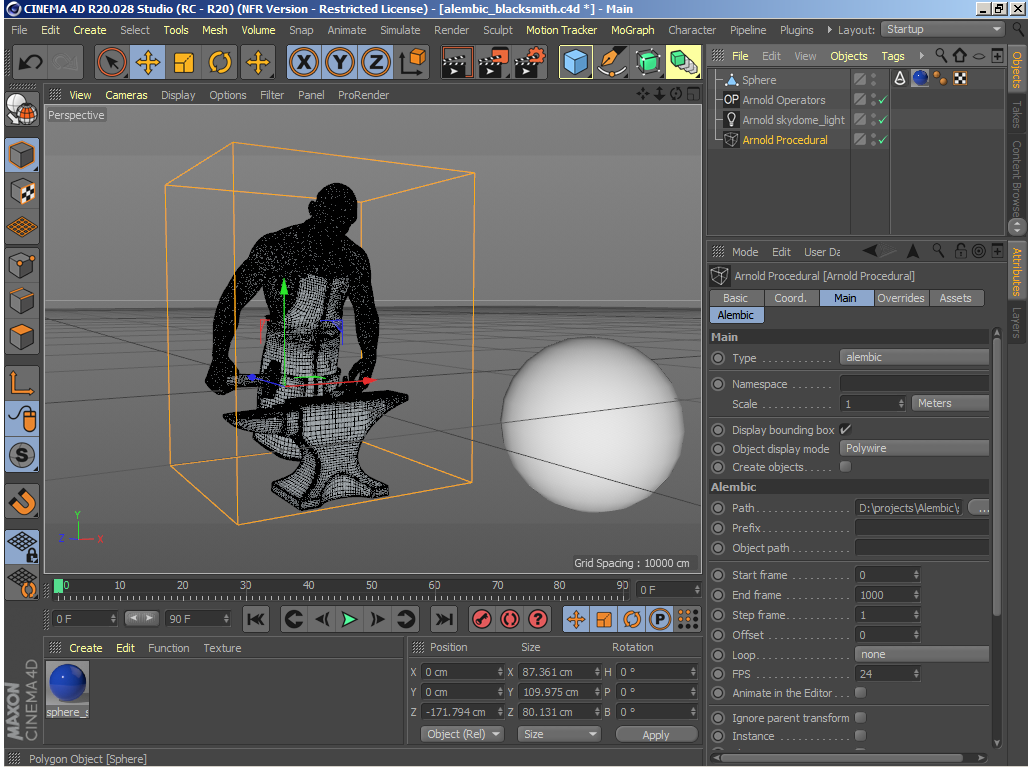Toggle Y axis lock
Screen dimensions: 1028x768
(x=340, y=63)
